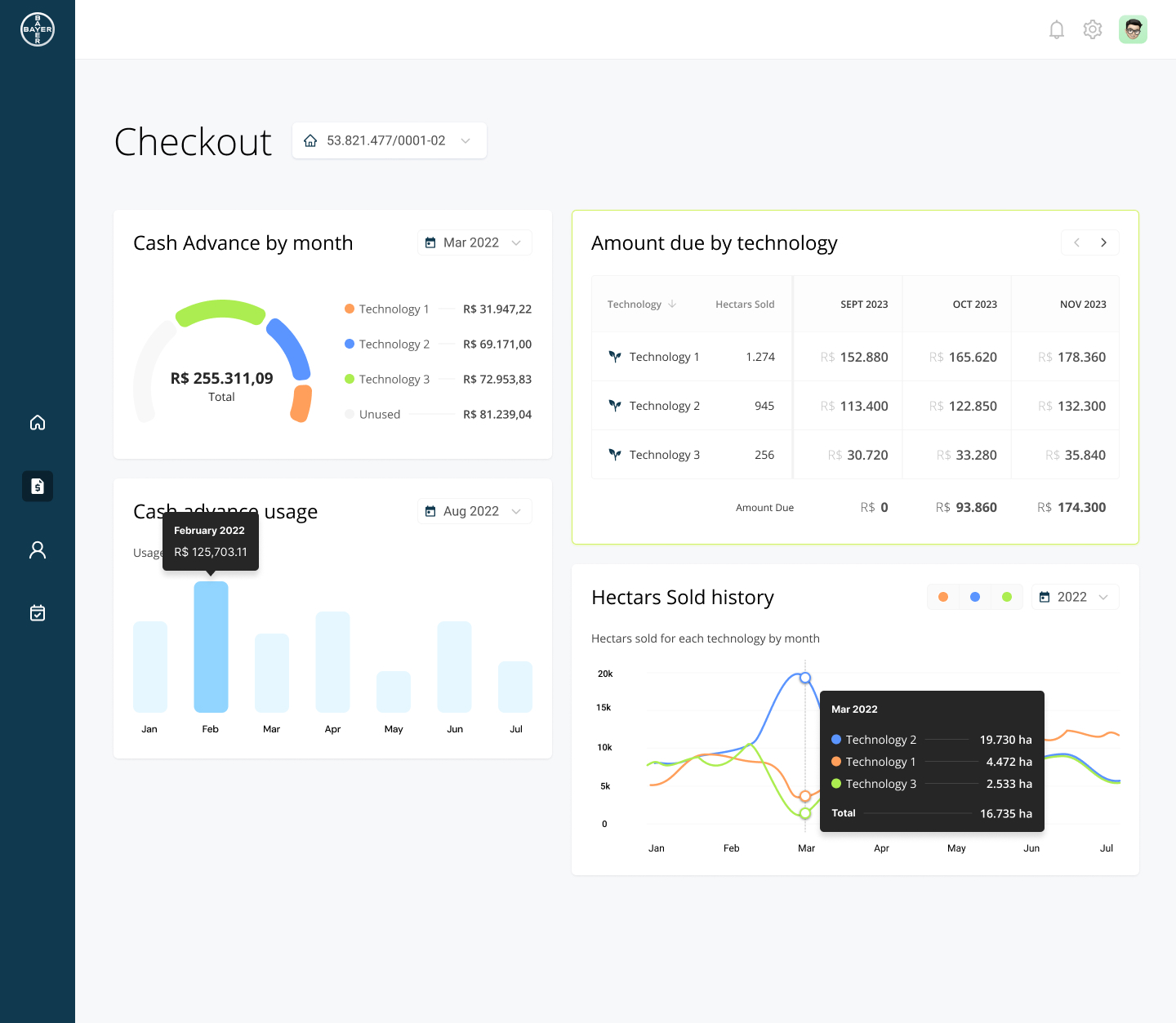Click the orange Mar data point on line chart
This screenshot has height=1023, width=1176.
(x=805, y=796)
